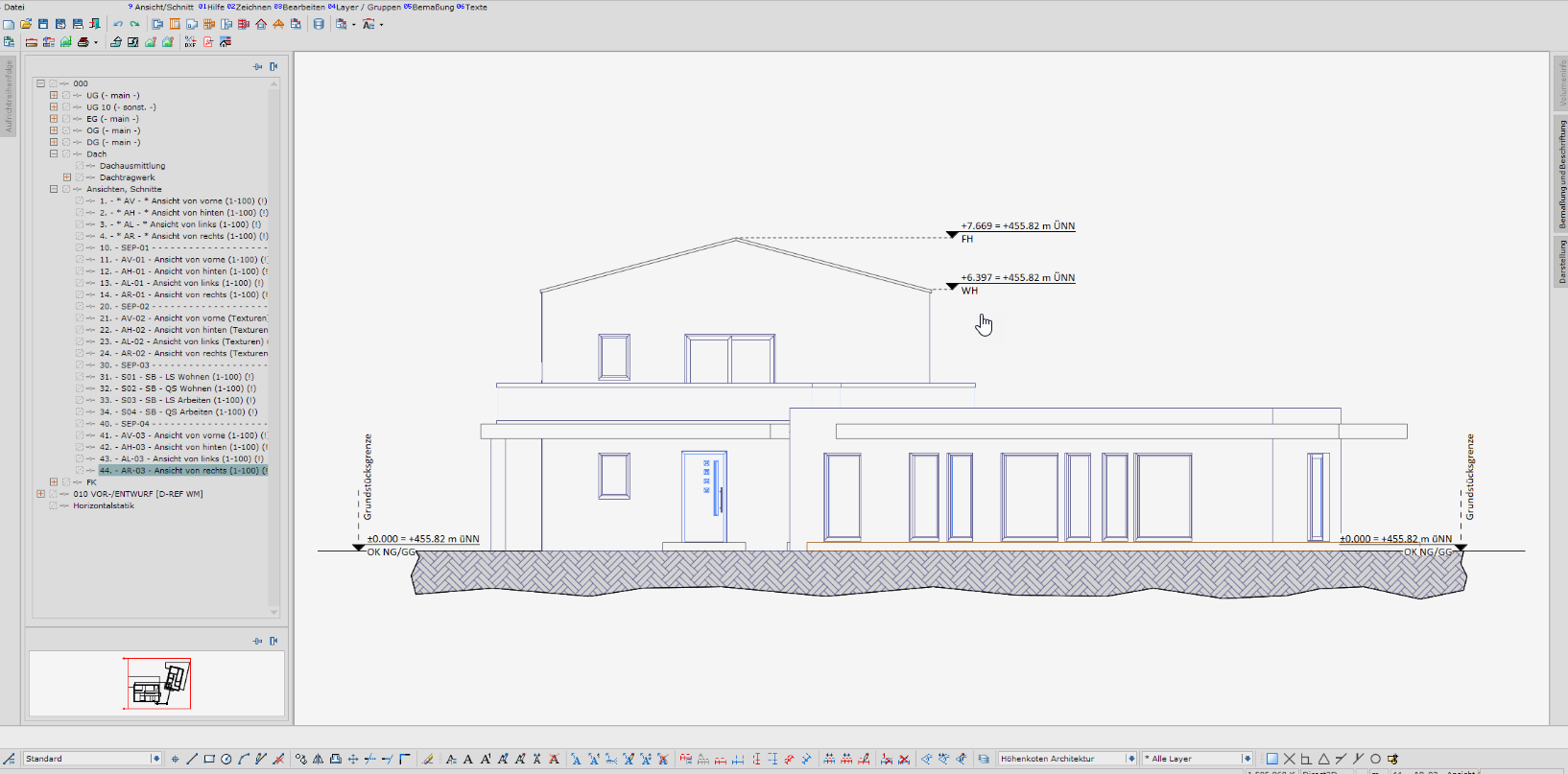The height and width of the screenshot is (774, 1568).
Task: Expand the Dachtragwerk tree node
Action: tap(67, 177)
